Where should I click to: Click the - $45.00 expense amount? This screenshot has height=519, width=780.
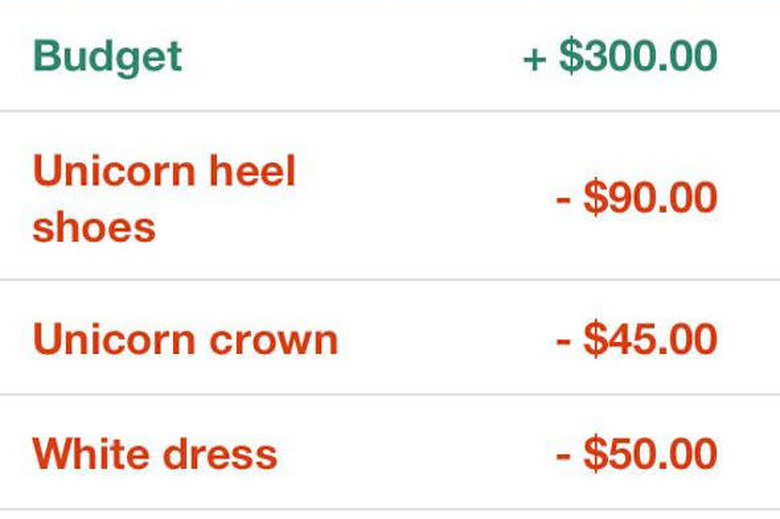point(637,340)
